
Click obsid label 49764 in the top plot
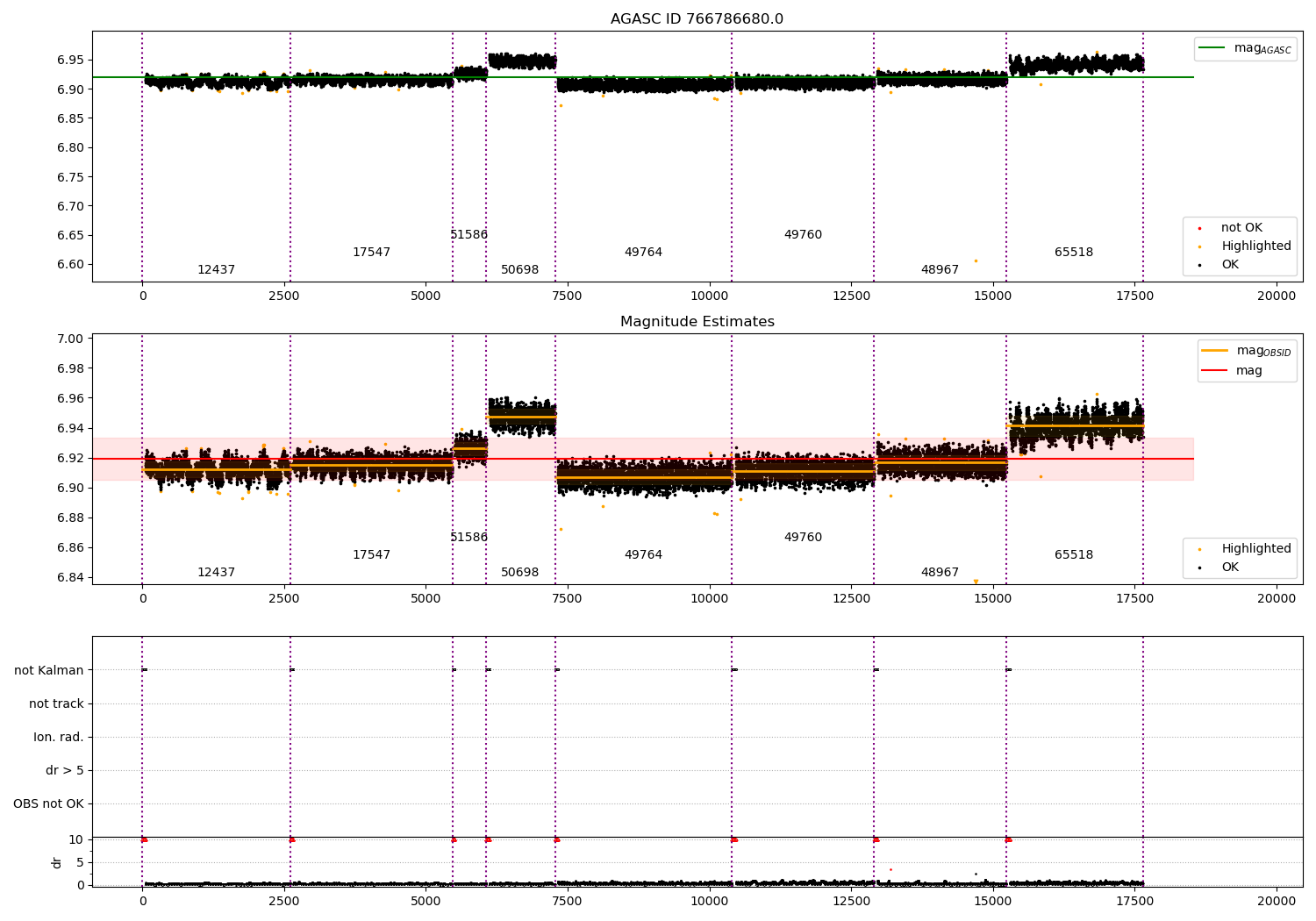coord(643,253)
